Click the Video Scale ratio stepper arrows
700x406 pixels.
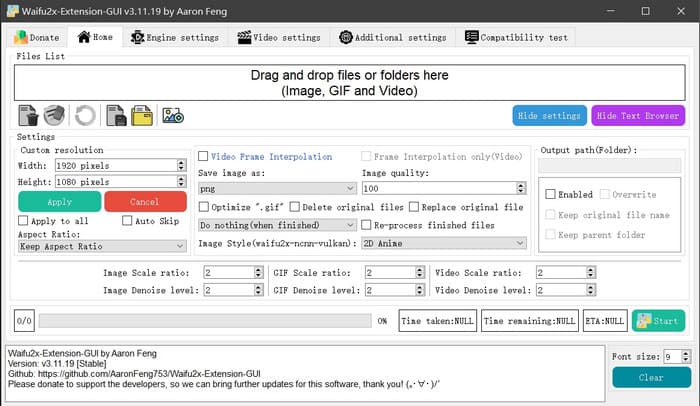591,272
